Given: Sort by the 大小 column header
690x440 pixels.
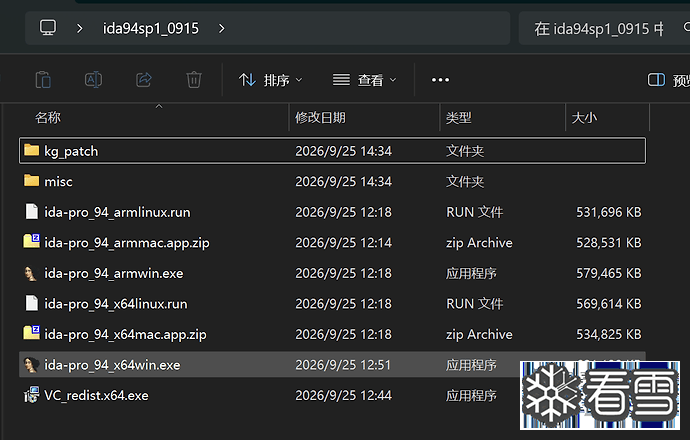Looking at the screenshot, I should (x=584, y=117).
